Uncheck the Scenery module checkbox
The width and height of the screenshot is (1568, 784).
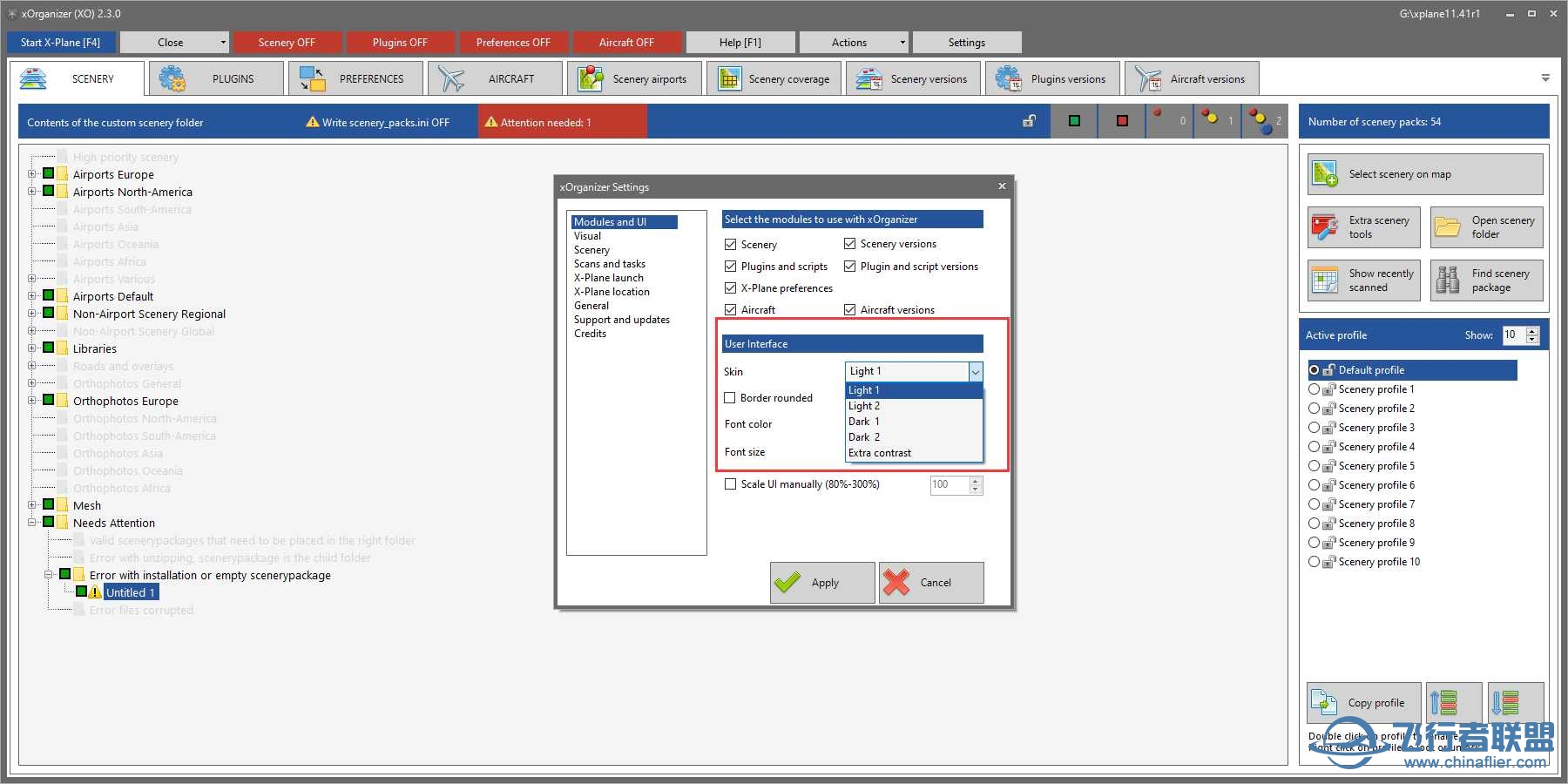click(x=731, y=245)
